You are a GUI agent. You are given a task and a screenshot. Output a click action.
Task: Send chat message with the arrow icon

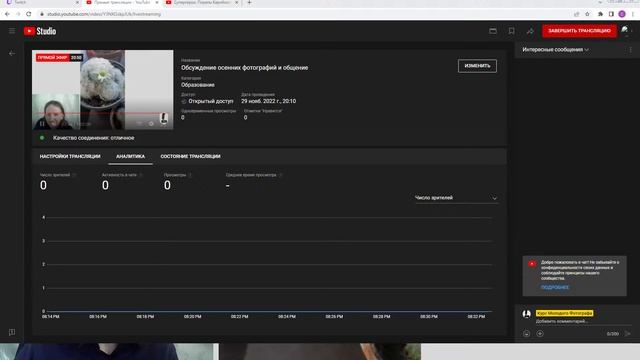(x=628, y=334)
